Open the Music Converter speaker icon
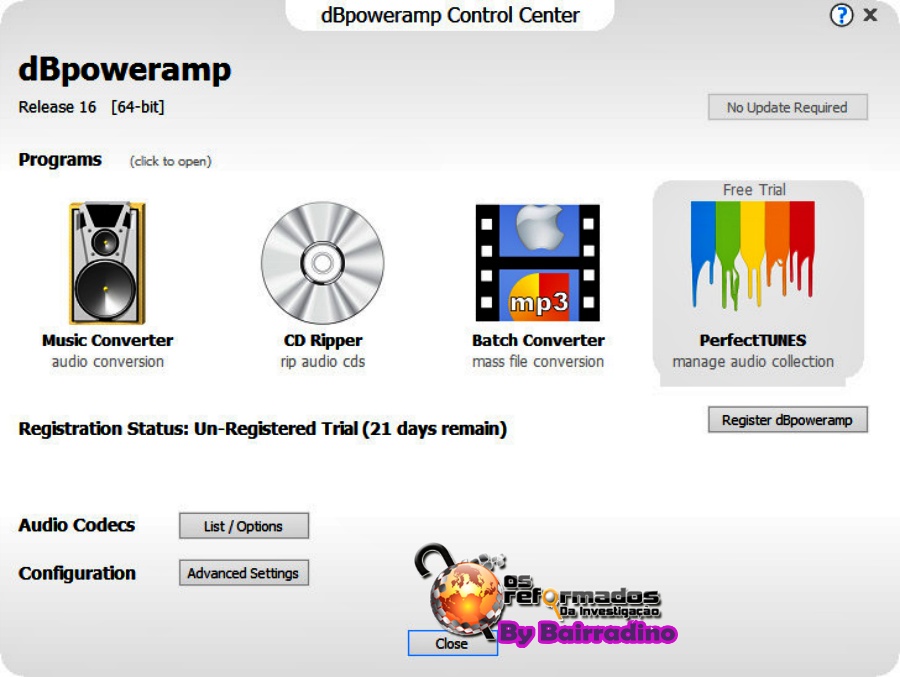 (107, 263)
